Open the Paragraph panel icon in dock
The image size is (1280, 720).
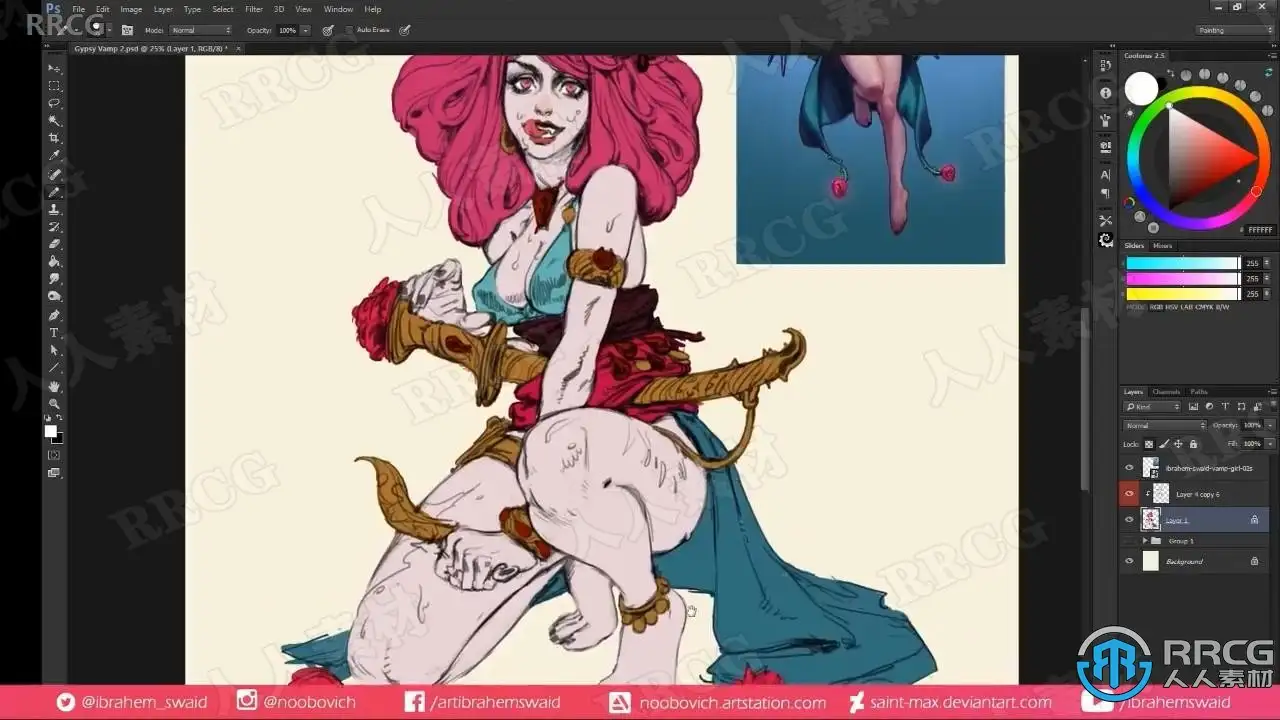pyautogui.click(x=1105, y=194)
